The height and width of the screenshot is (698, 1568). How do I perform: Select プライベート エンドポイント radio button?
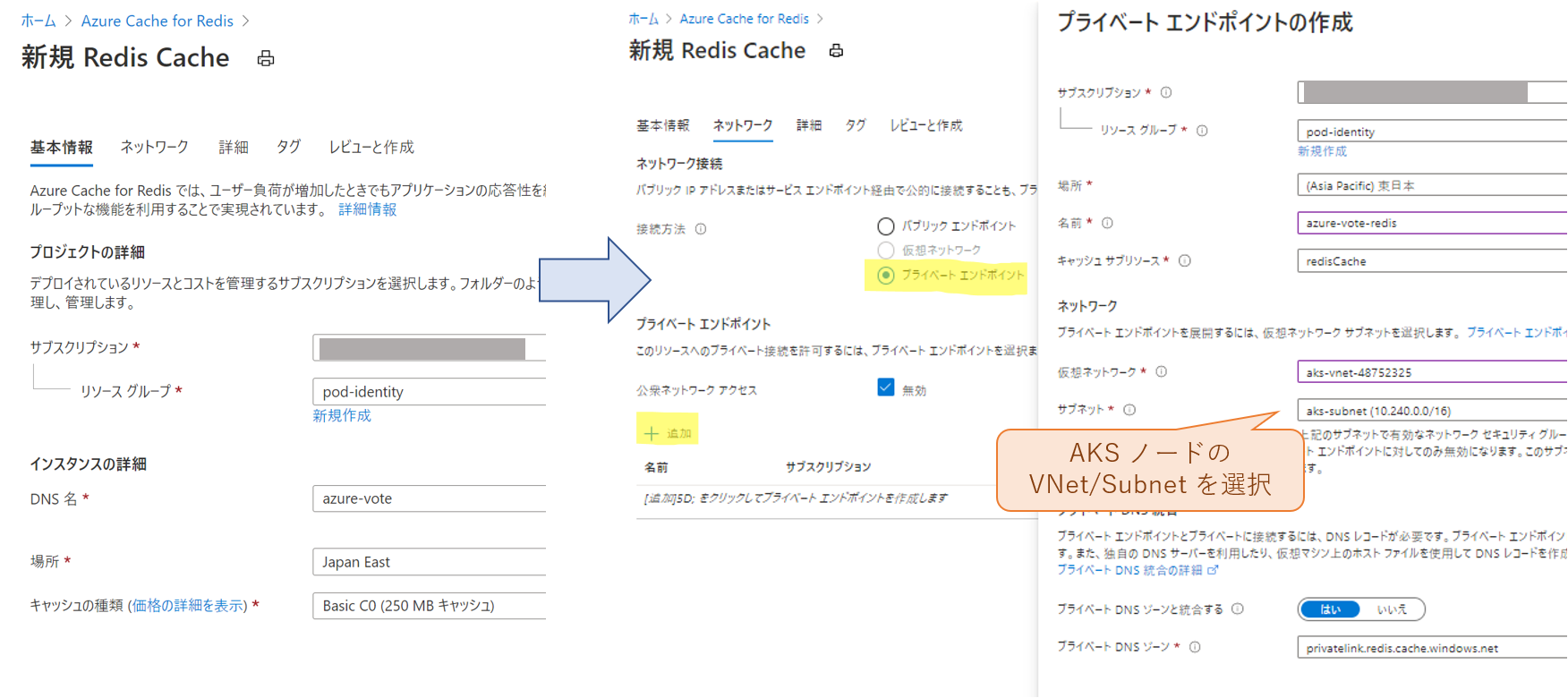(886, 276)
